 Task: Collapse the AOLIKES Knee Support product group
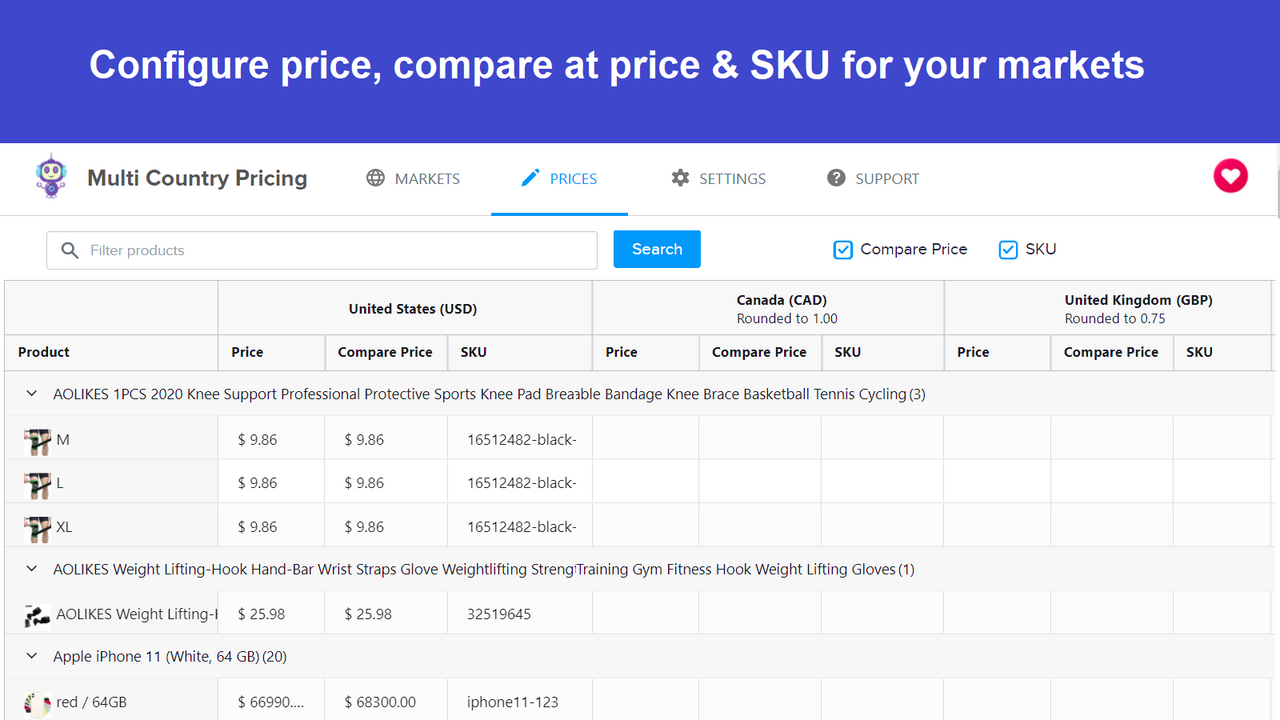[x=31, y=393]
